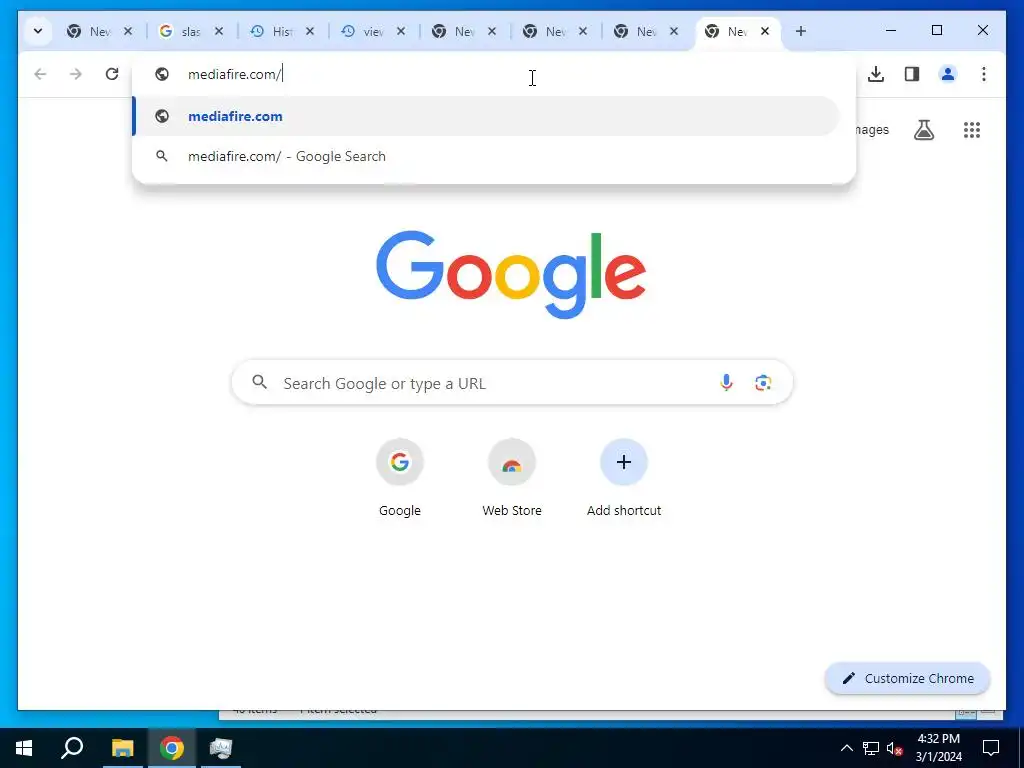Search by image with Google Lens icon

pos(763,383)
